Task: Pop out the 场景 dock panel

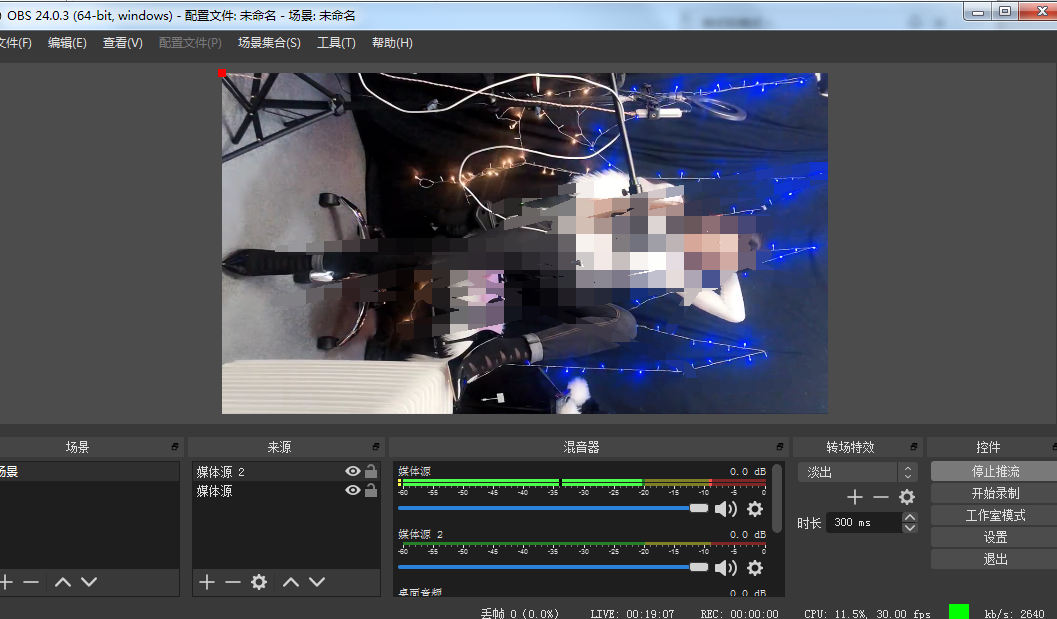Action: [175, 446]
